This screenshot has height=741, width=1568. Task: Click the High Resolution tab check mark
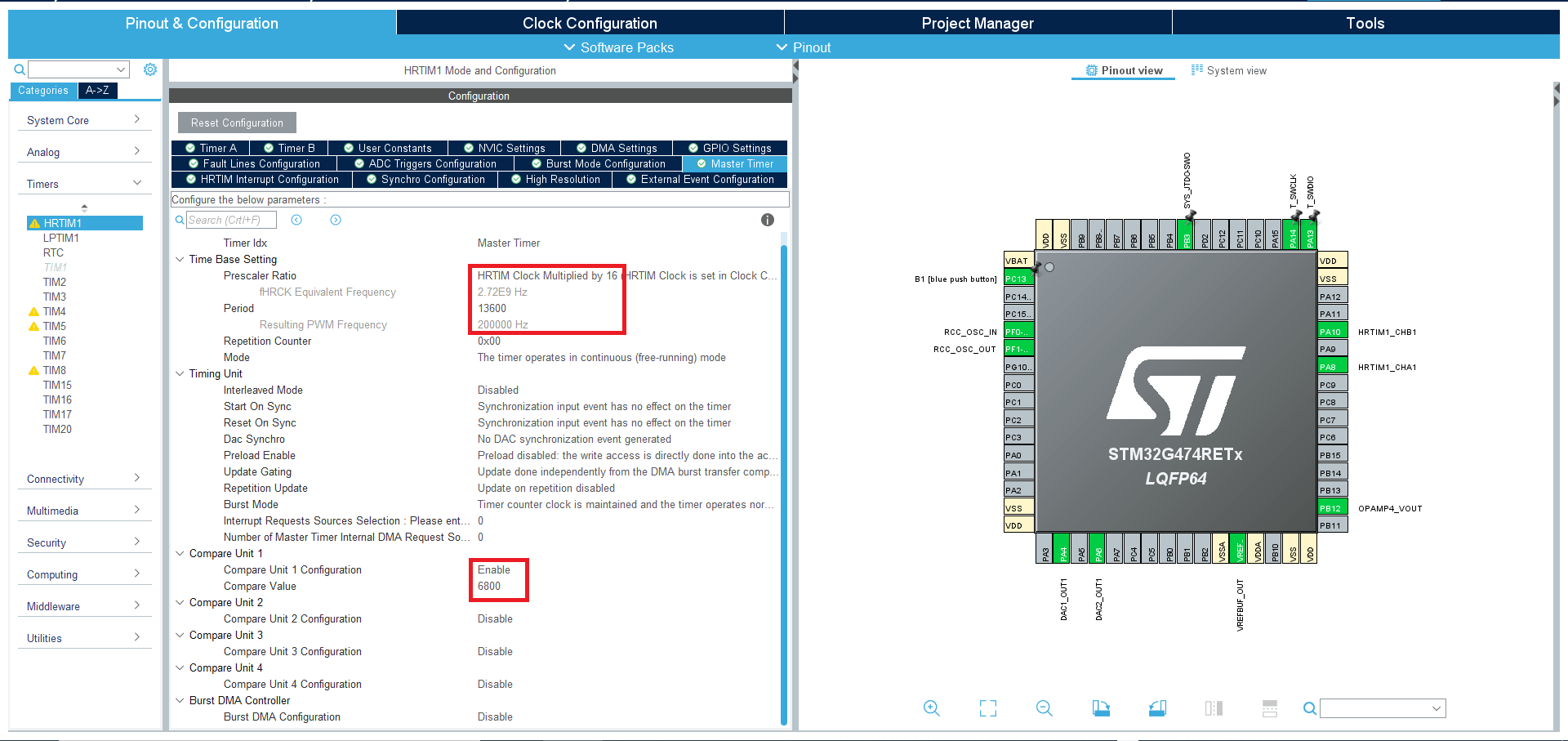[x=516, y=179]
